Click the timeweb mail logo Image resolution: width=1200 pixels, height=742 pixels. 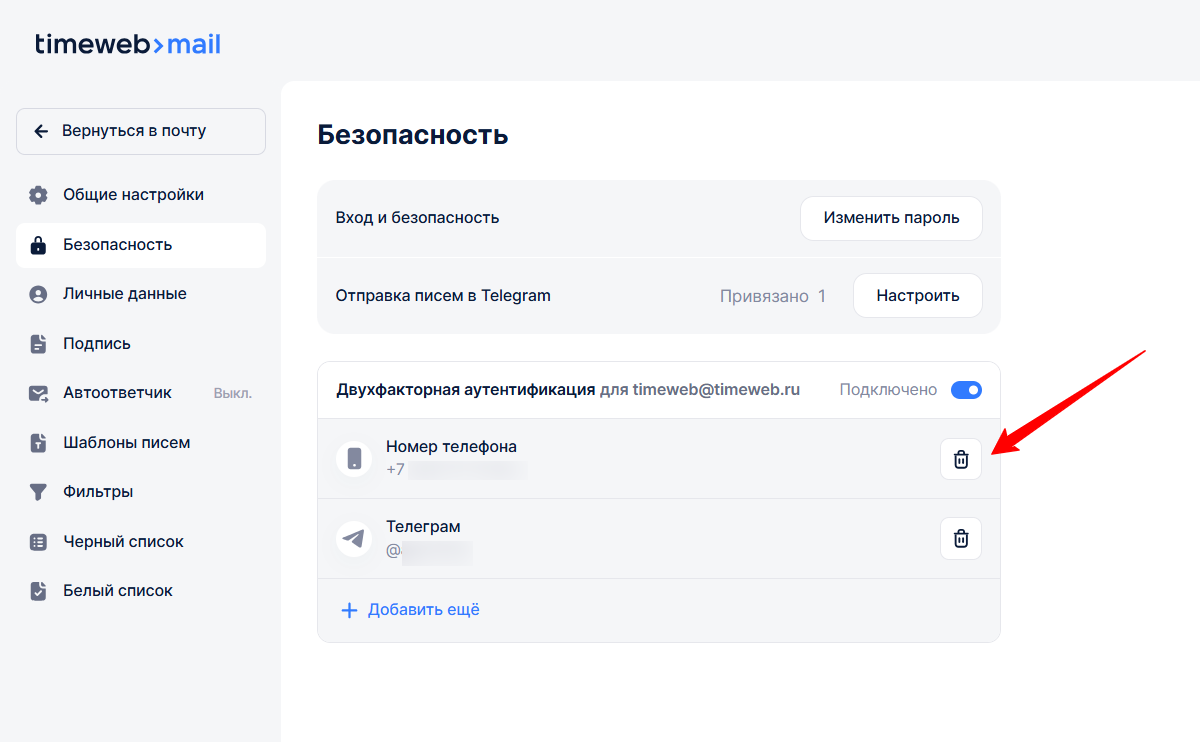pyautogui.click(x=128, y=45)
